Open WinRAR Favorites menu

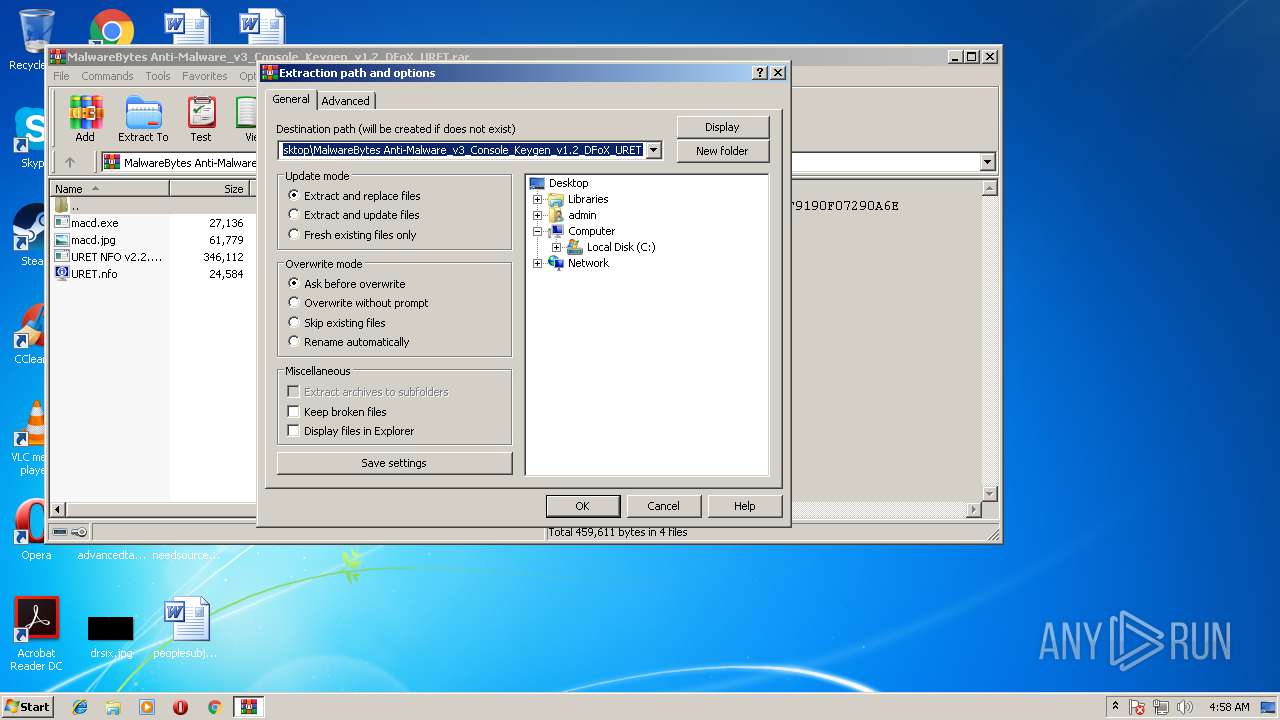coord(205,76)
